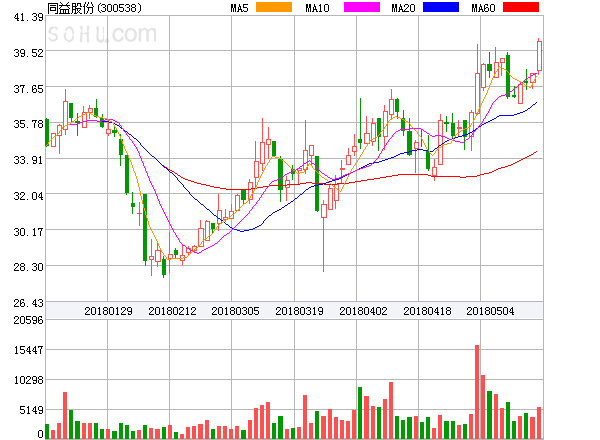
Task: Click the magenta MA10 legend swatch
Action: (x=362, y=7)
